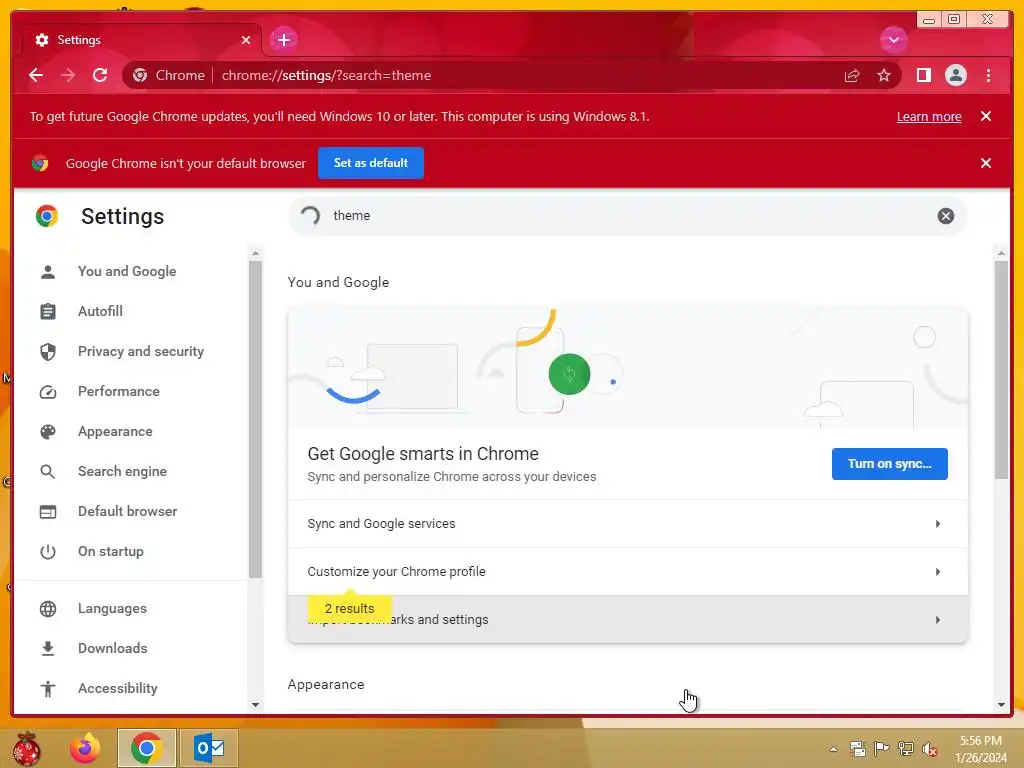Open On startup section

click(x=110, y=551)
